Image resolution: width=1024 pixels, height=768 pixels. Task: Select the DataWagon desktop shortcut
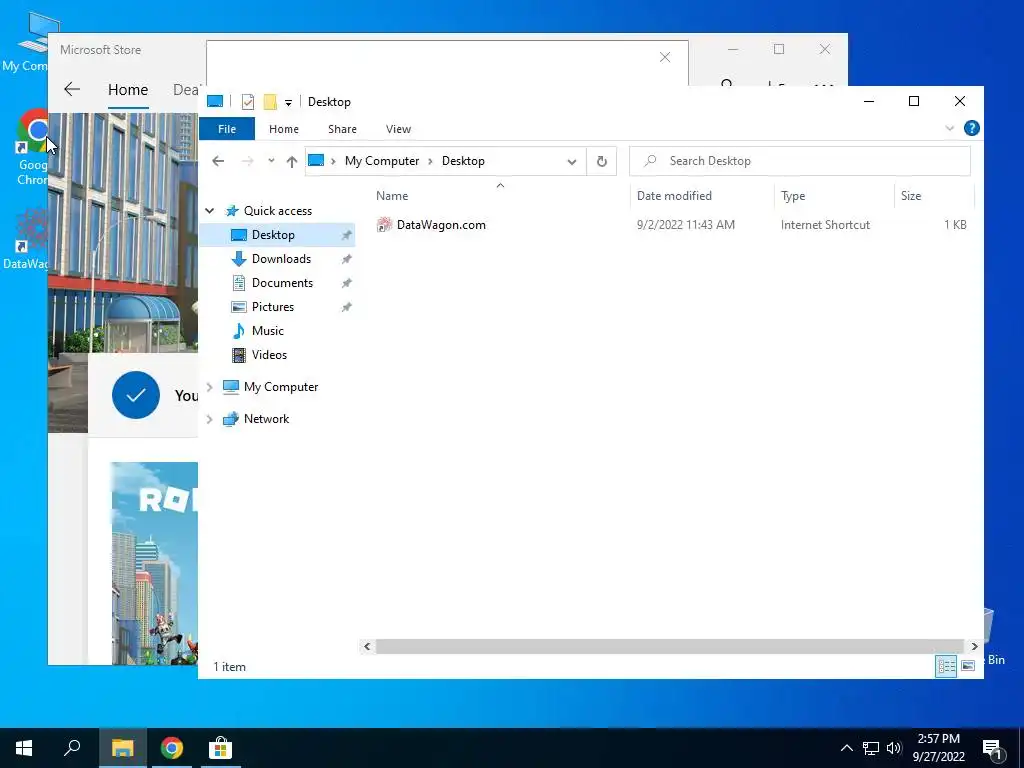[27, 240]
